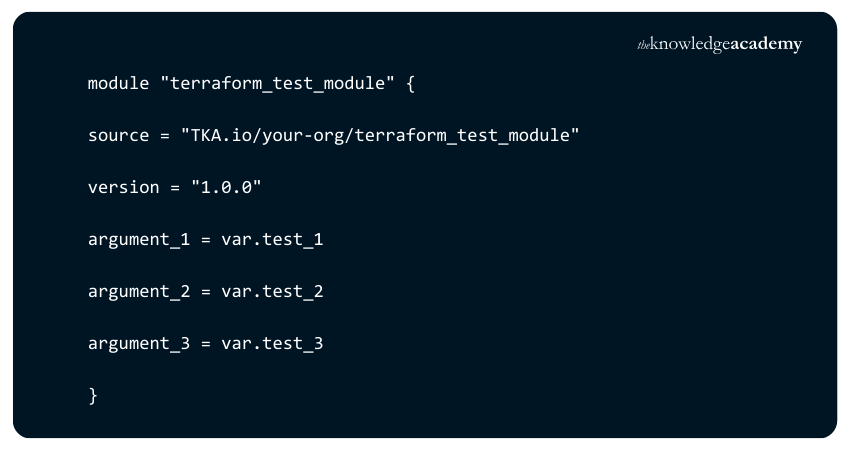Select the "TKA.io/your-org/terraform_test_module" source string
The image size is (850, 450).
(380, 135)
